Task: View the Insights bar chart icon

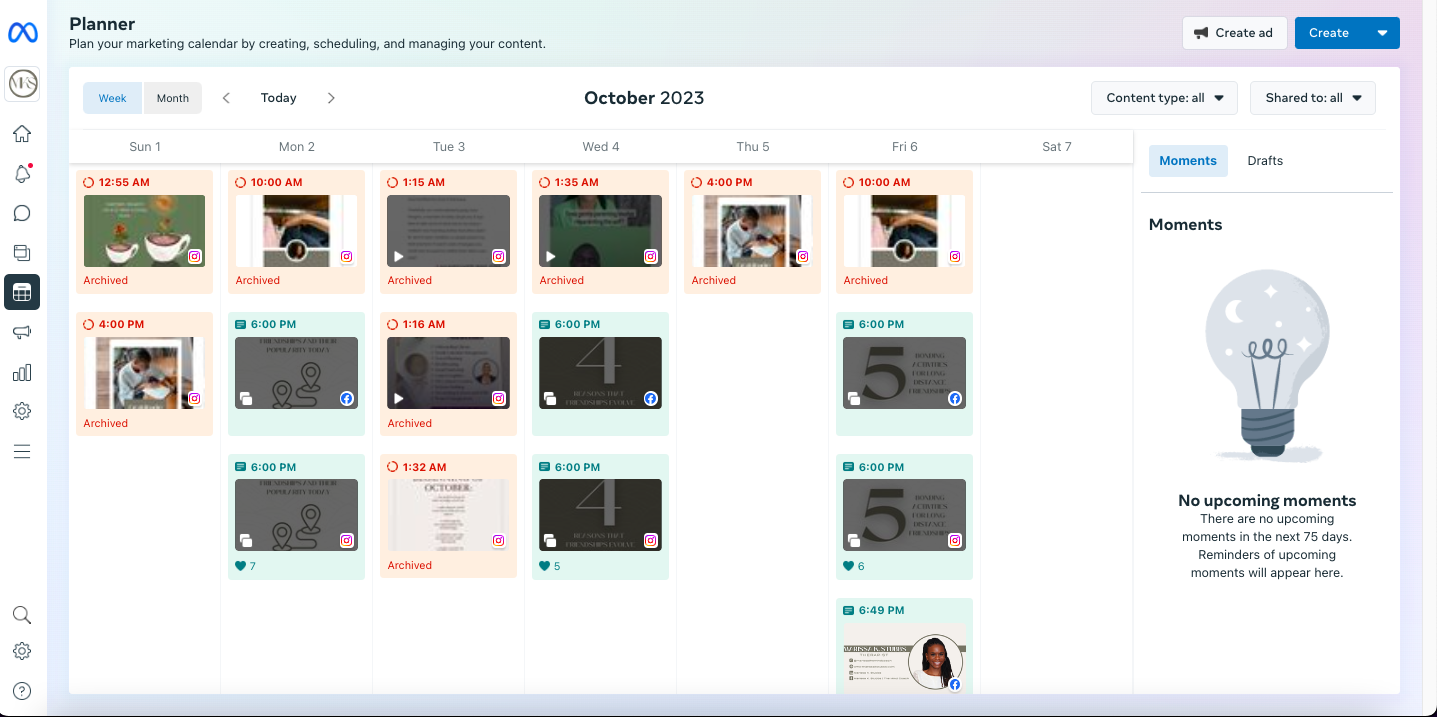Action: coord(22,372)
